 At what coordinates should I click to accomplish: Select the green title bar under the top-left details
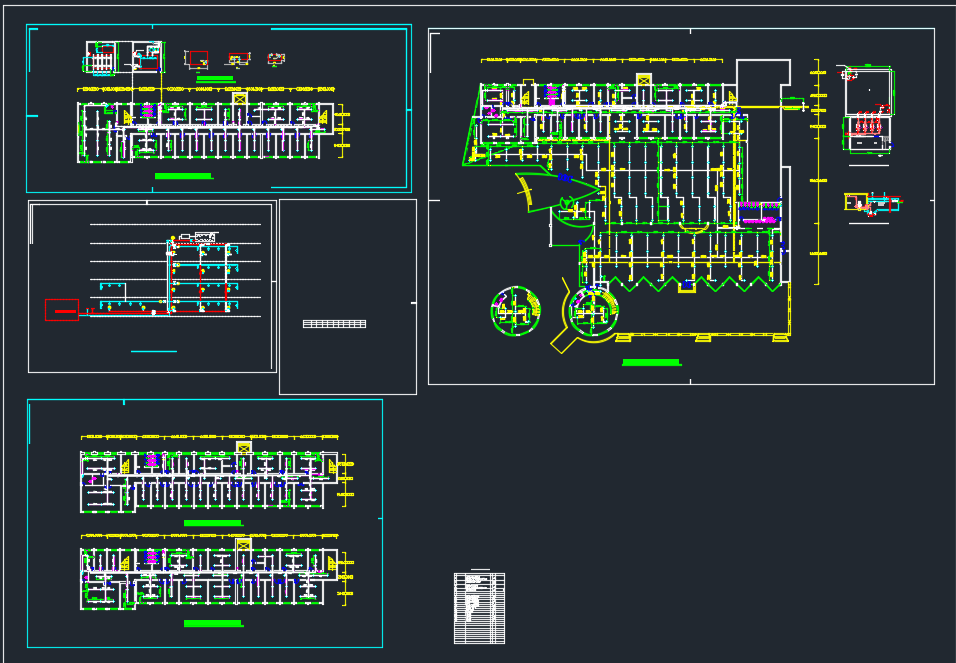point(215,79)
